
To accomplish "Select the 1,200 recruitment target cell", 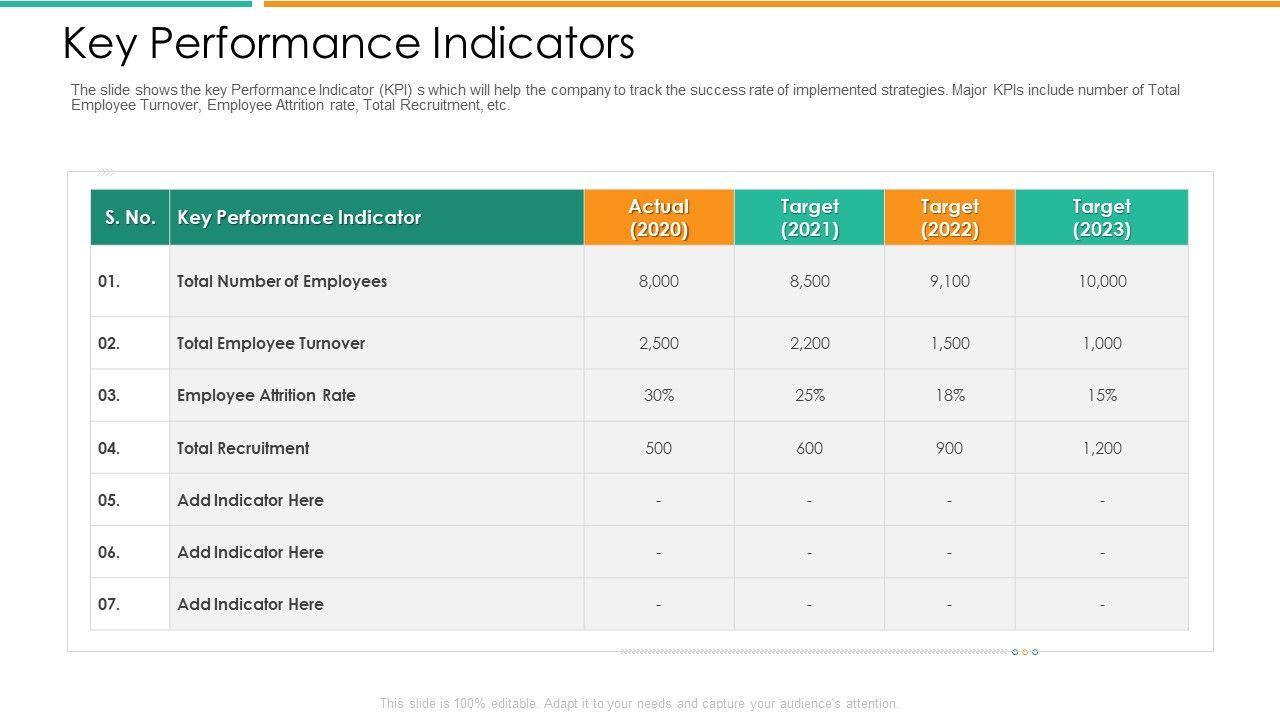I will (x=1102, y=448).
